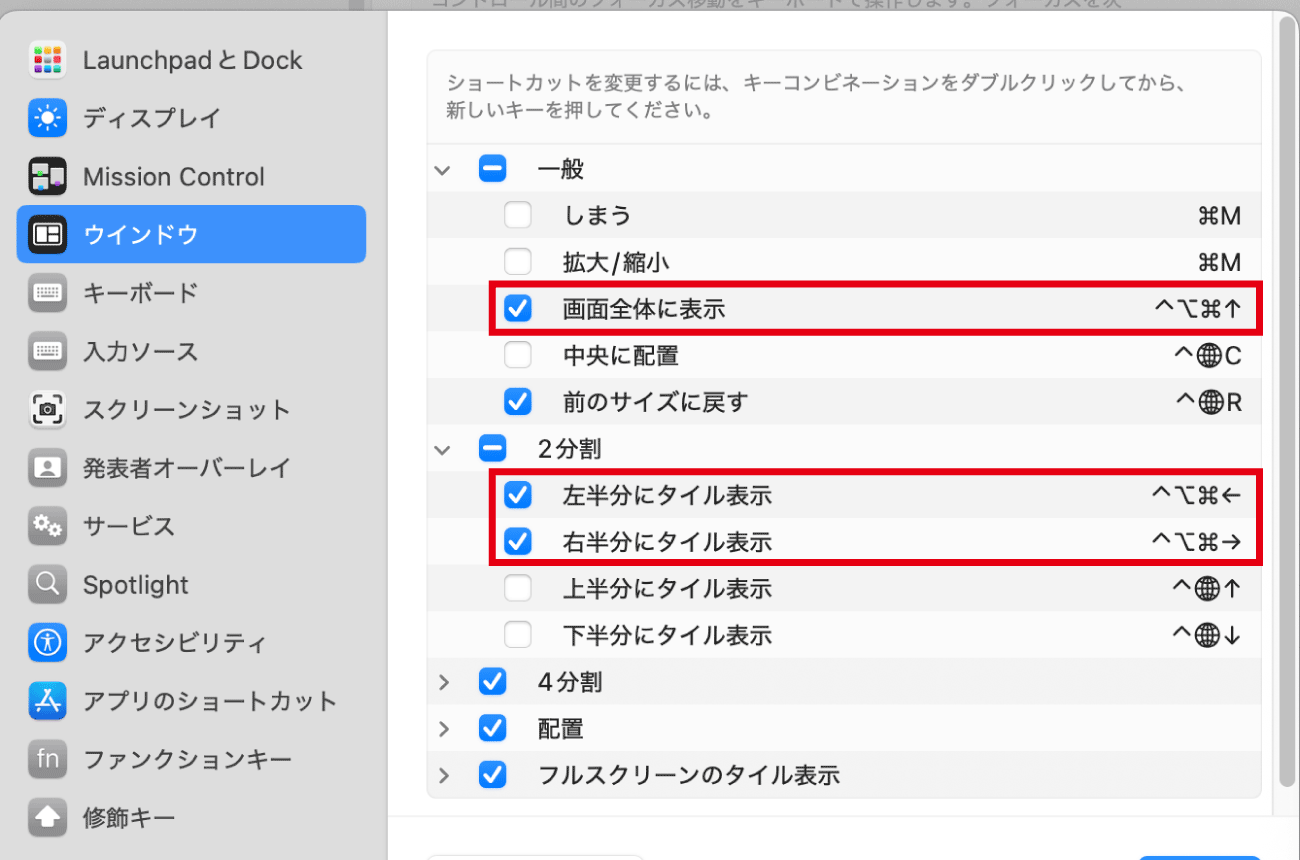Click the ⌃⌥⌘← shortcut for 左半分にタイル表示

pyautogui.click(x=1196, y=495)
